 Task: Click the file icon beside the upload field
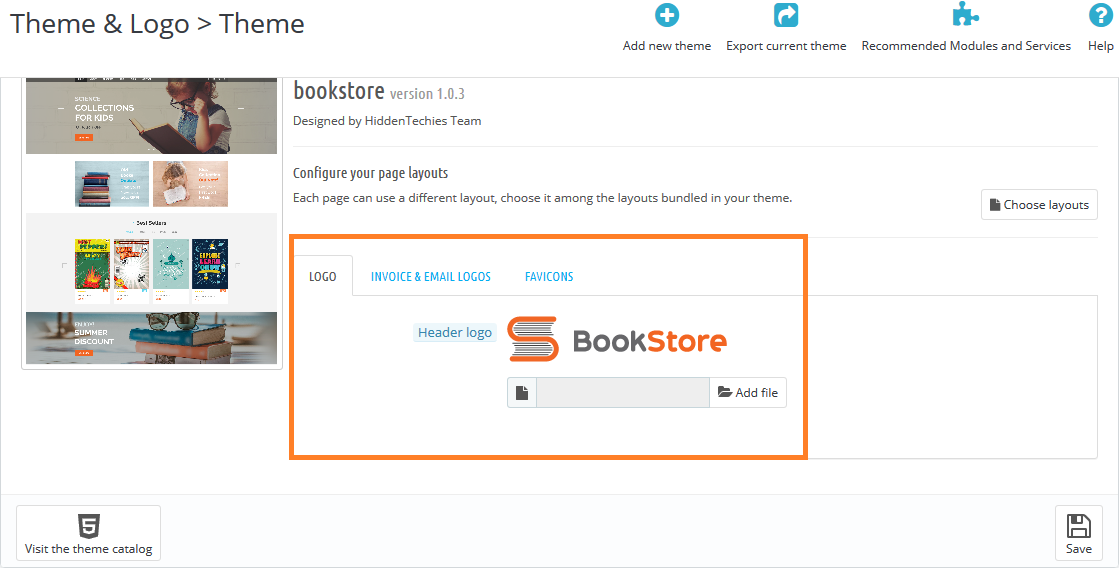coord(522,392)
